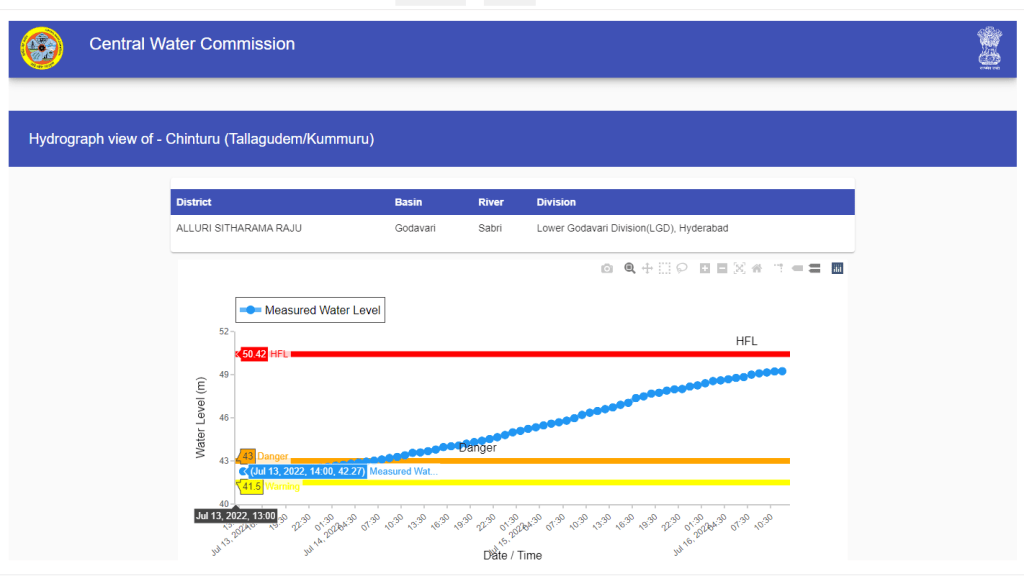Click the Autoscale icon
1024x581 pixels.
click(740, 268)
